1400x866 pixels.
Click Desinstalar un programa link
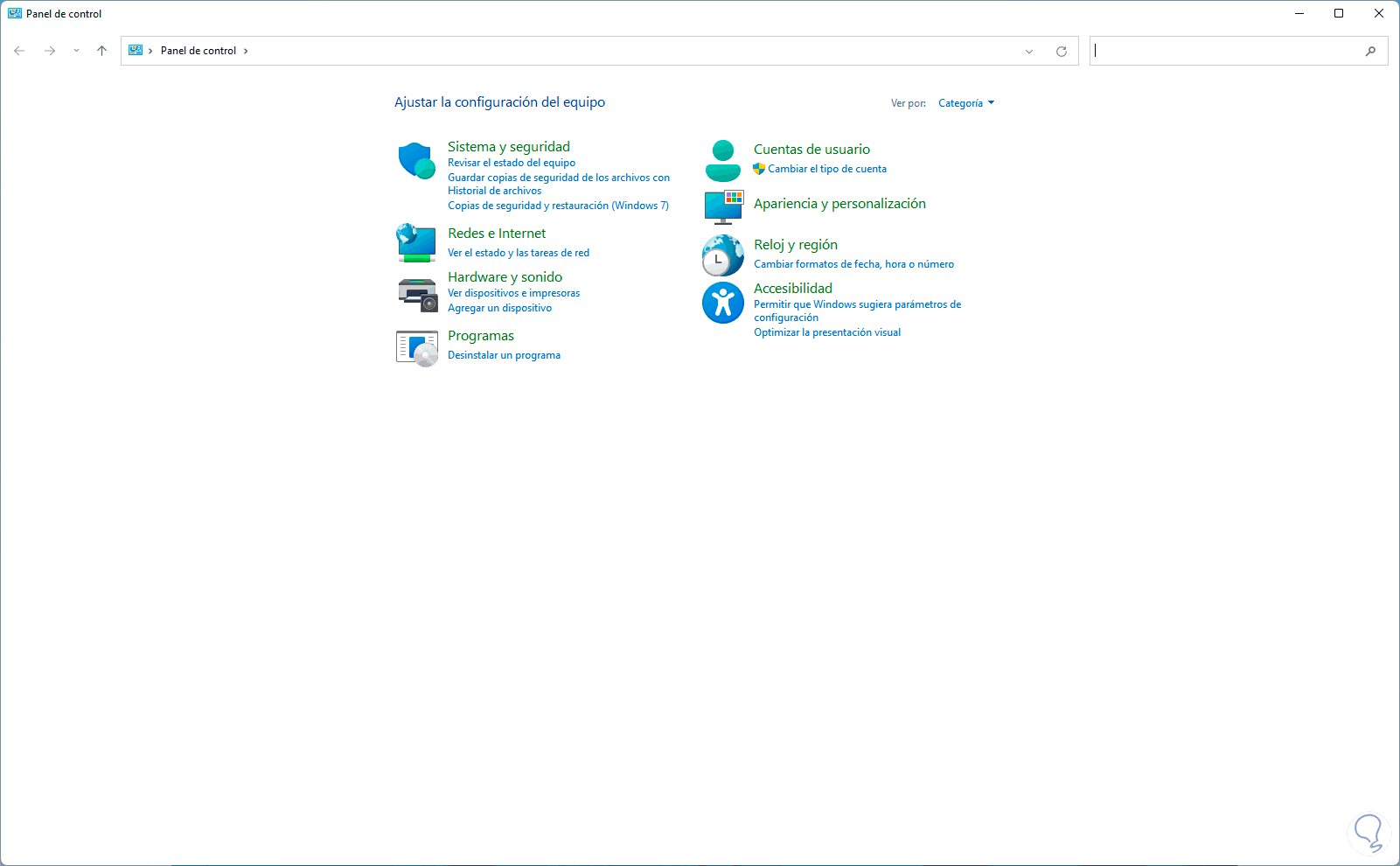pos(505,355)
